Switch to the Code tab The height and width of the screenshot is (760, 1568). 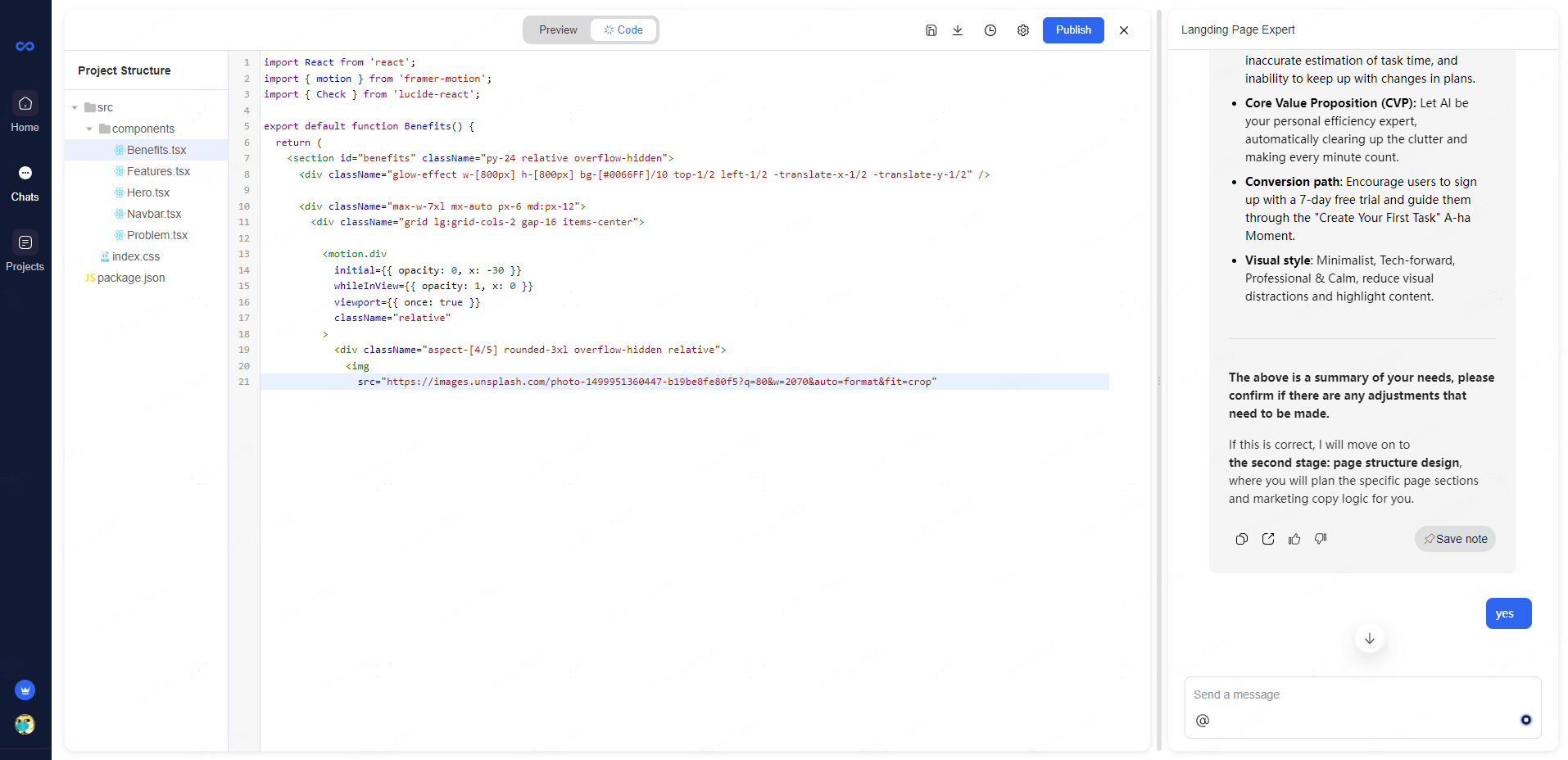click(623, 30)
